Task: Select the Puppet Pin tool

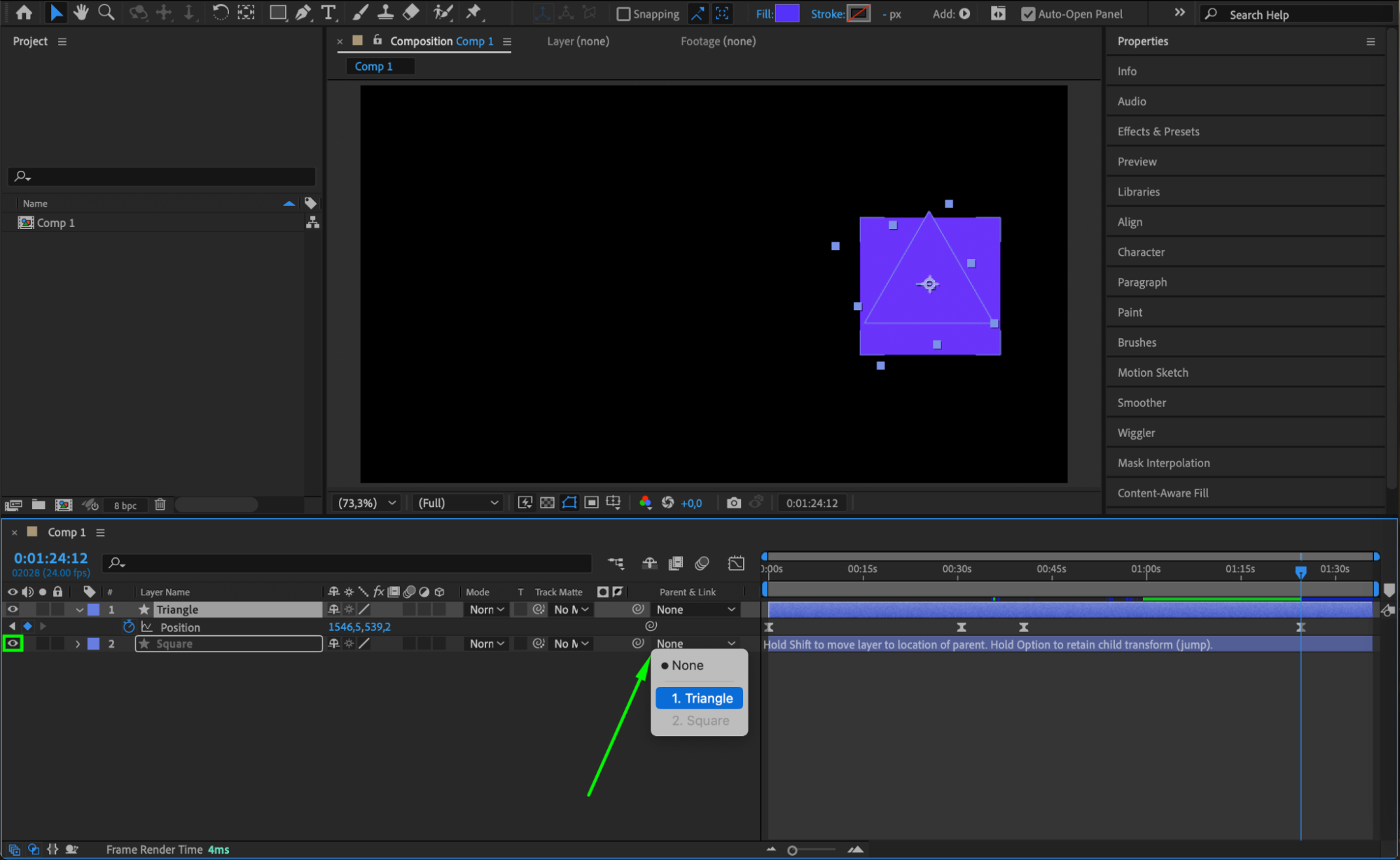Action: [x=473, y=12]
